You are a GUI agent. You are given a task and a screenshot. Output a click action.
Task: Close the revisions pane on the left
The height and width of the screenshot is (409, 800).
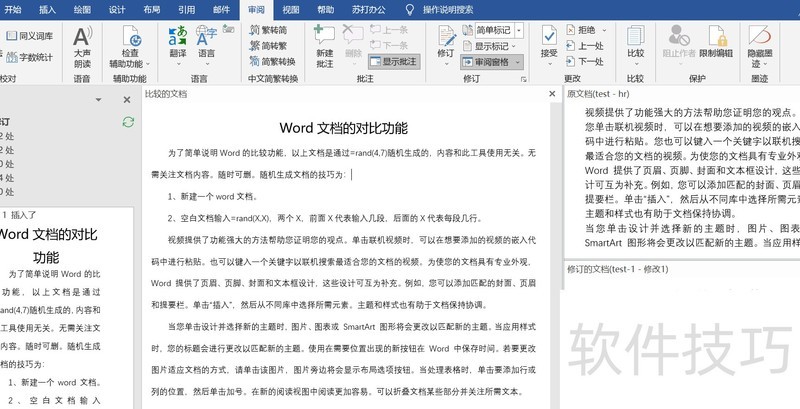click(127, 99)
